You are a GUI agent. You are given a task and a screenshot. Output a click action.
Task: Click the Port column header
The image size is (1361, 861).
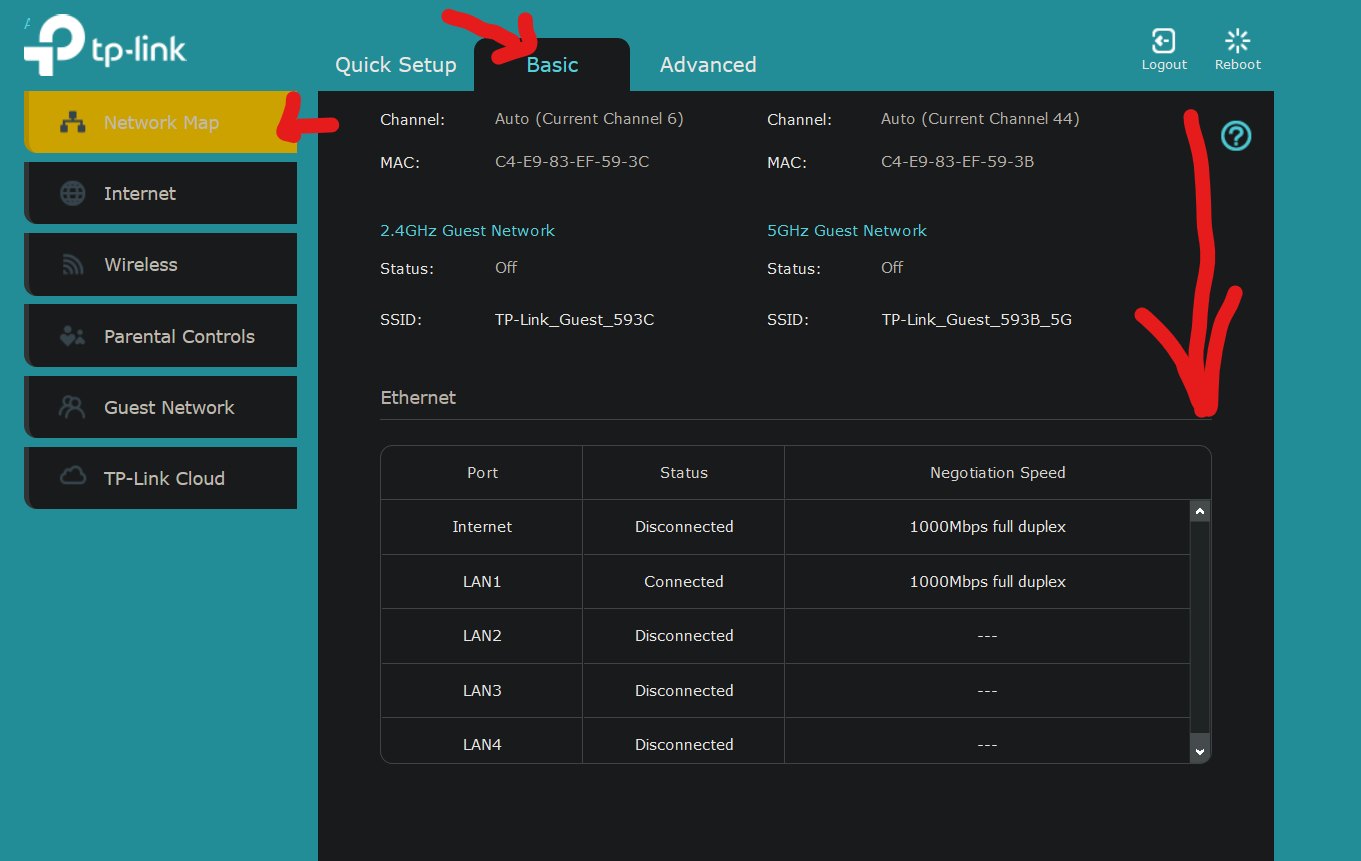(482, 473)
